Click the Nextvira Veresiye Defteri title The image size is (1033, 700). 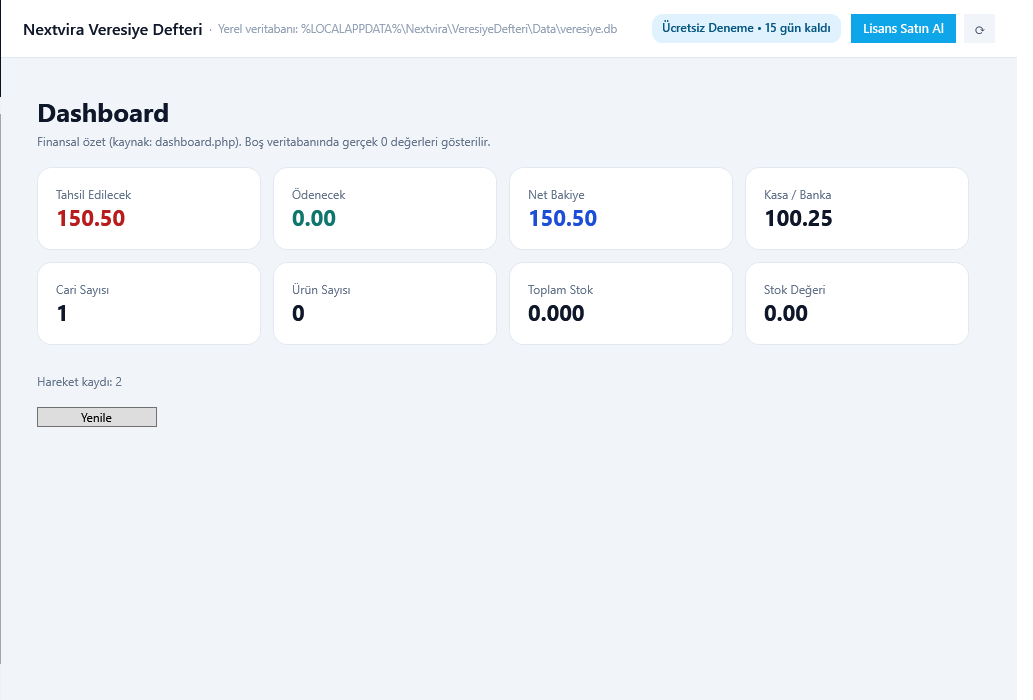click(x=113, y=30)
